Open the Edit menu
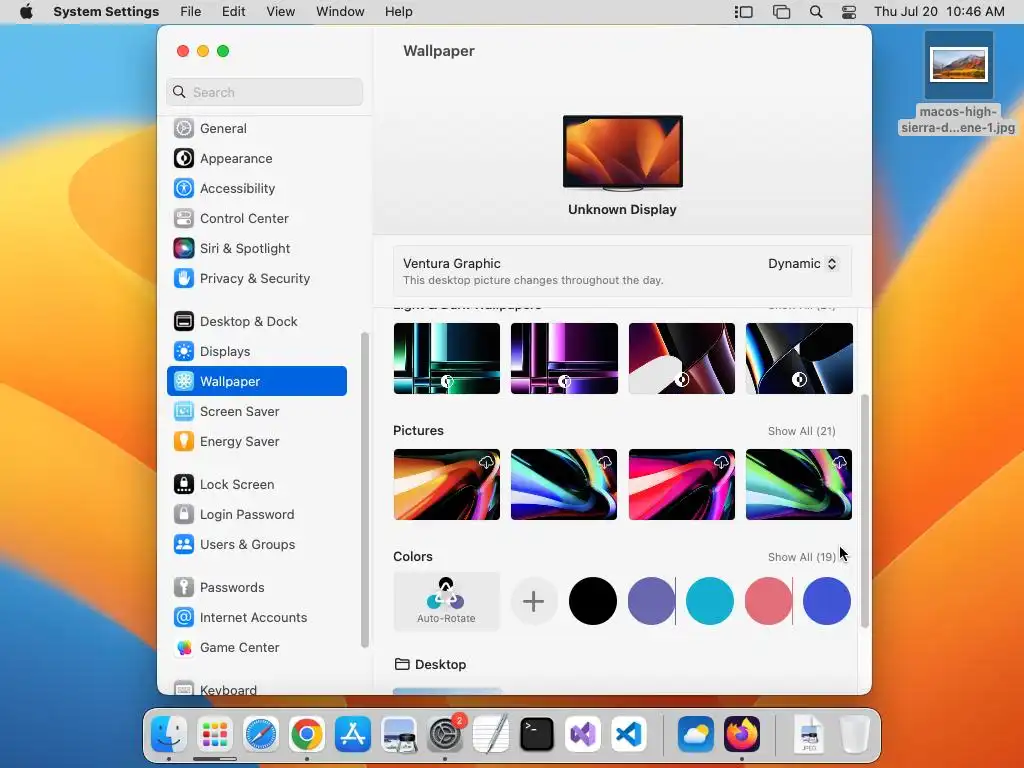This screenshot has width=1024, height=768. pyautogui.click(x=233, y=12)
